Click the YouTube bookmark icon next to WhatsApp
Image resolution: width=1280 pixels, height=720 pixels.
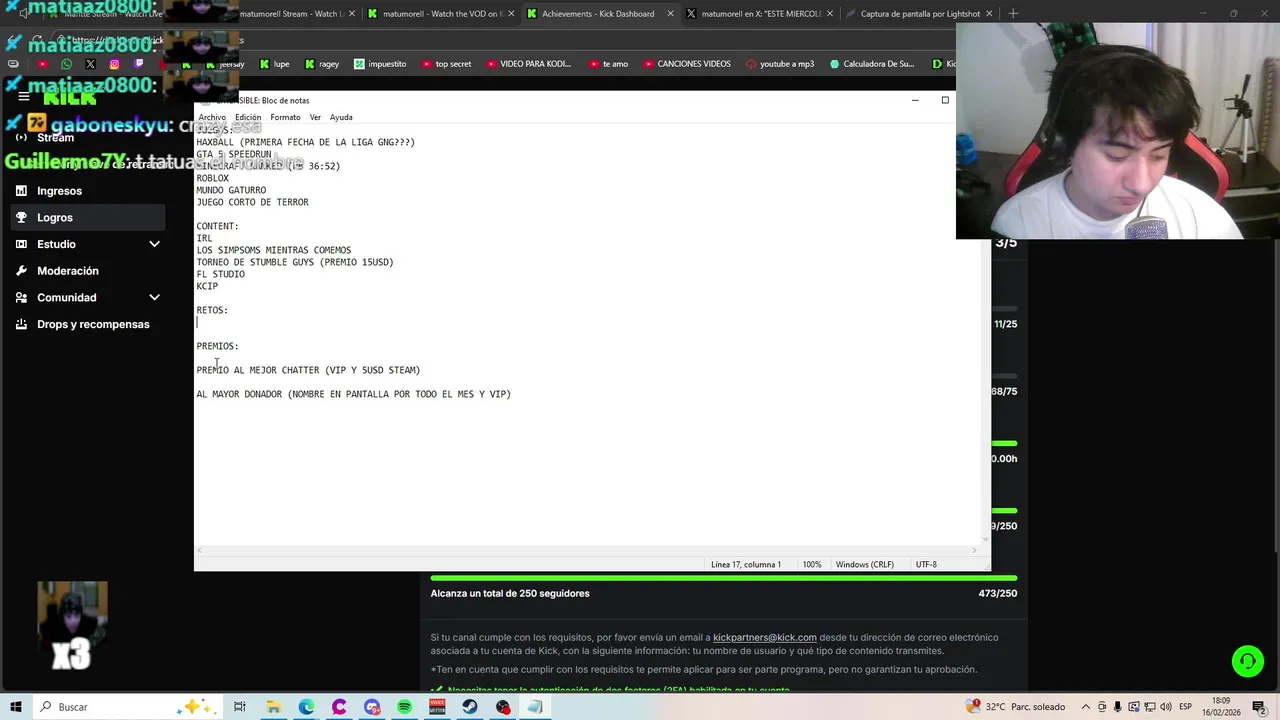click(x=43, y=64)
